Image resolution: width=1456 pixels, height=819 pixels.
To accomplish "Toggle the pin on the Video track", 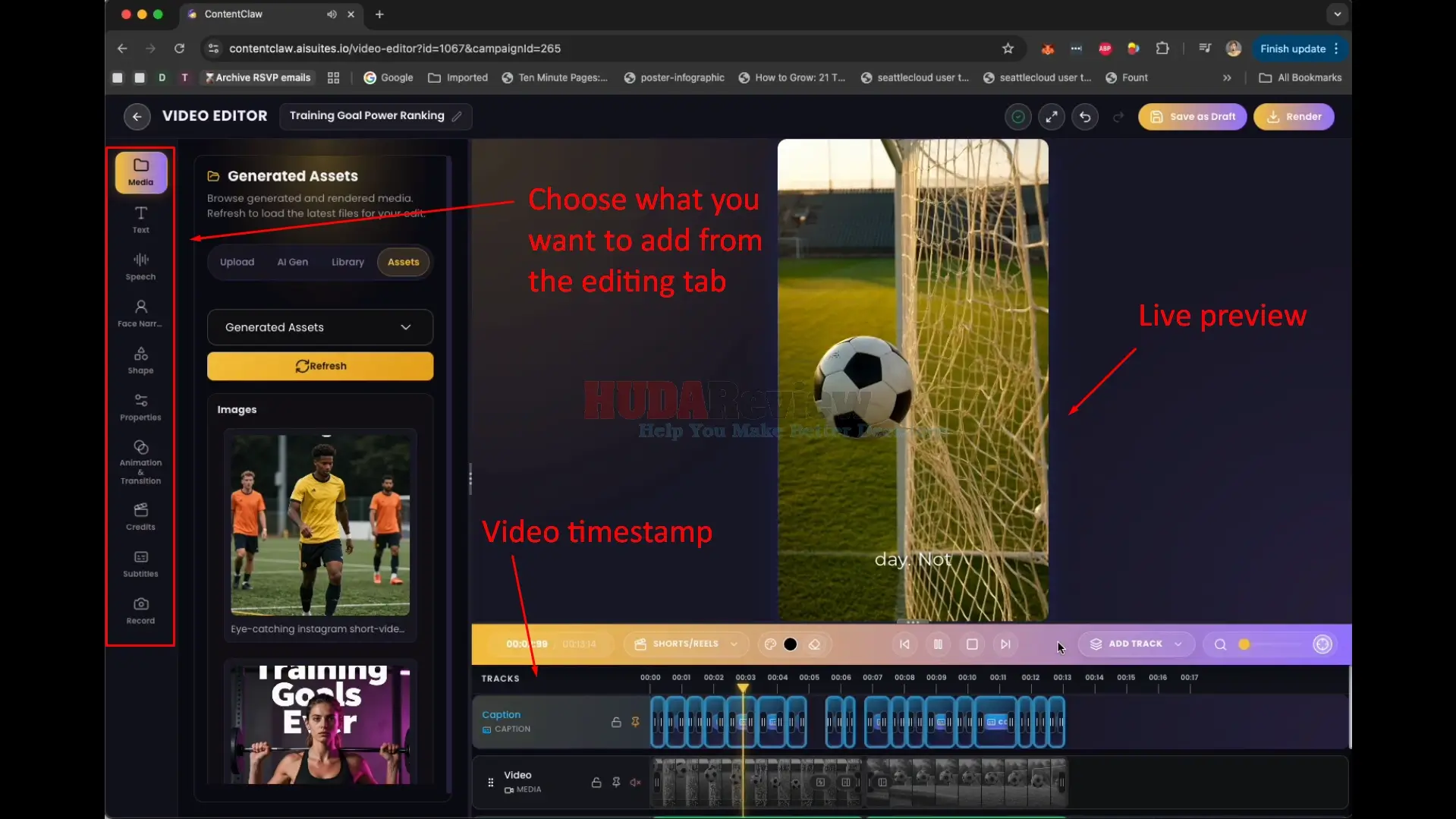I will pyautogui.click(x=616, y=783).
